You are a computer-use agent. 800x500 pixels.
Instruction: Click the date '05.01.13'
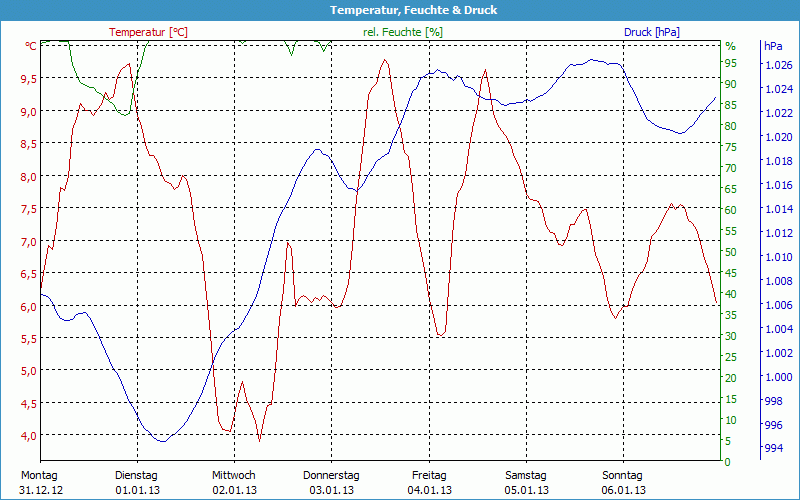point(527,490)
